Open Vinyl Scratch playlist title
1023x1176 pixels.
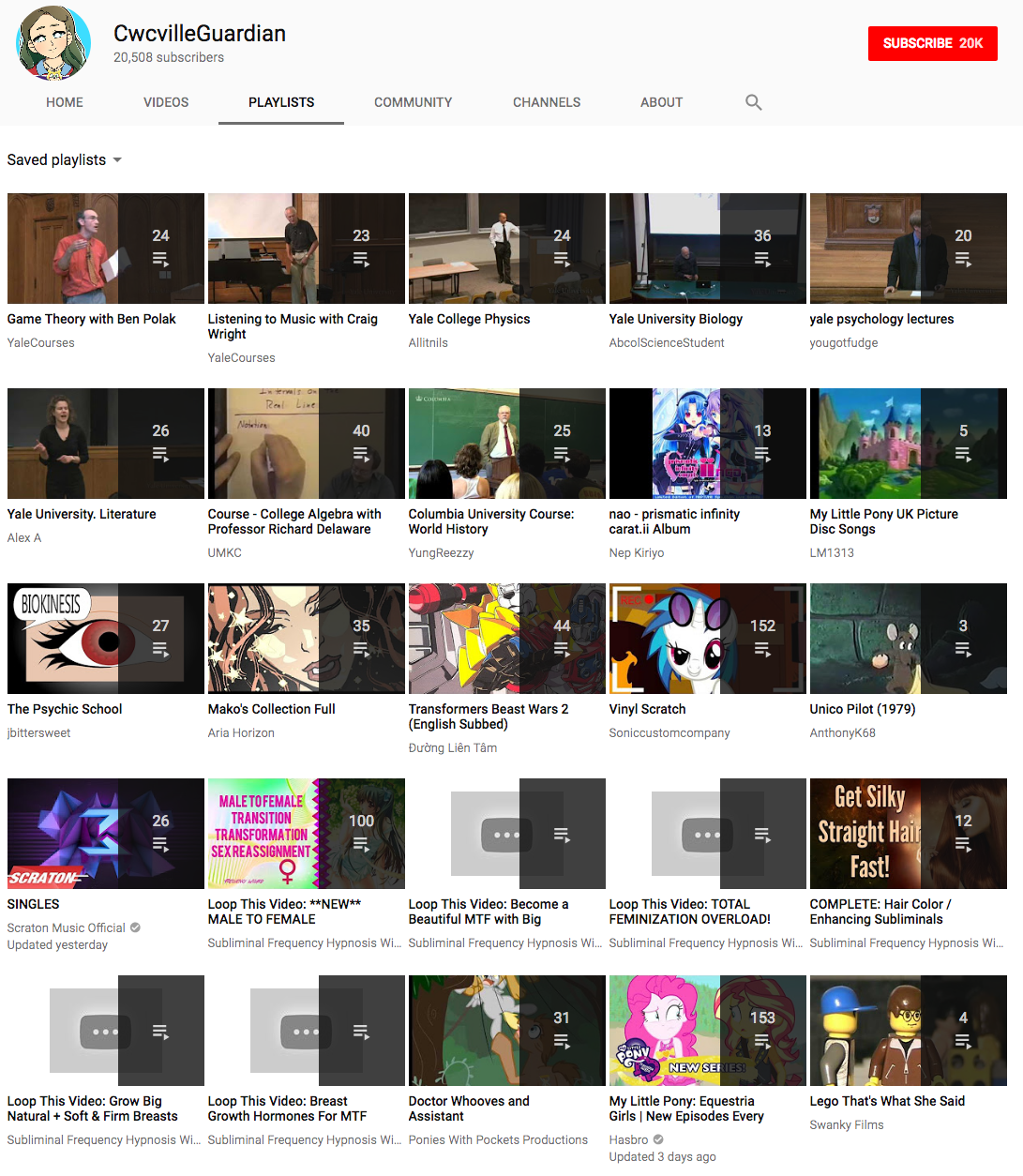648,709
